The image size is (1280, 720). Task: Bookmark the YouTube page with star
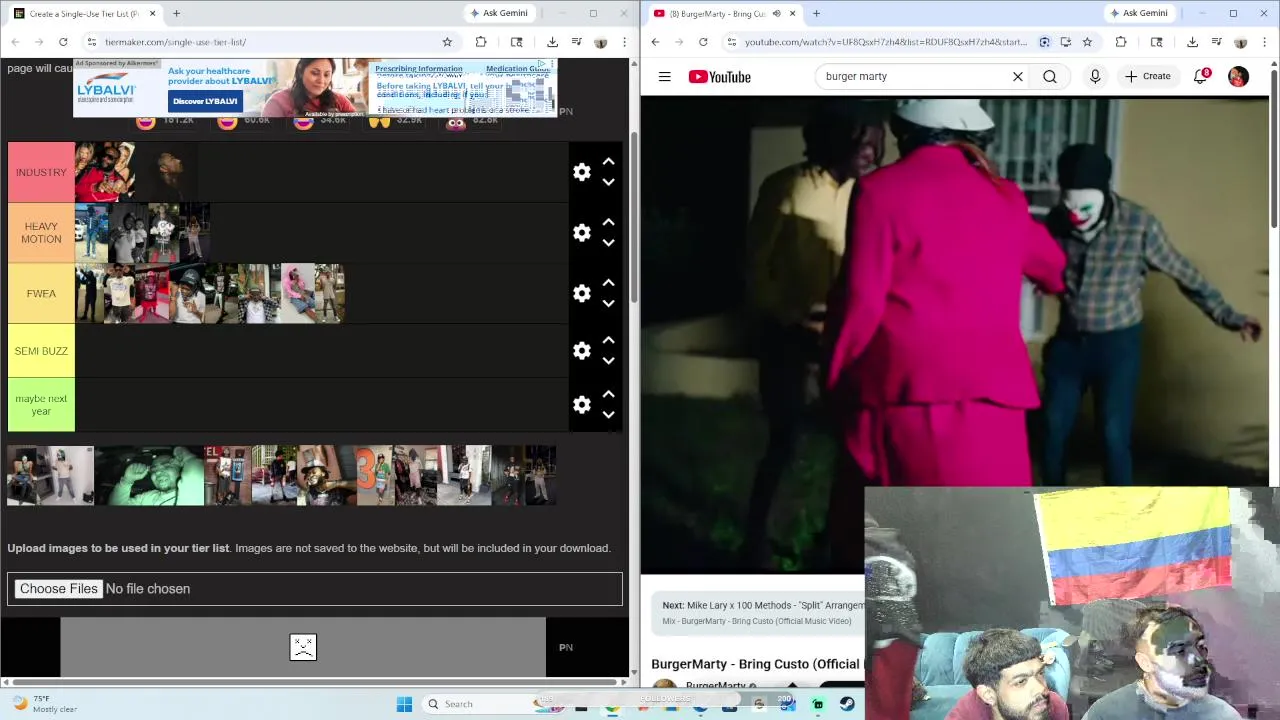(x=1087, y=42)
